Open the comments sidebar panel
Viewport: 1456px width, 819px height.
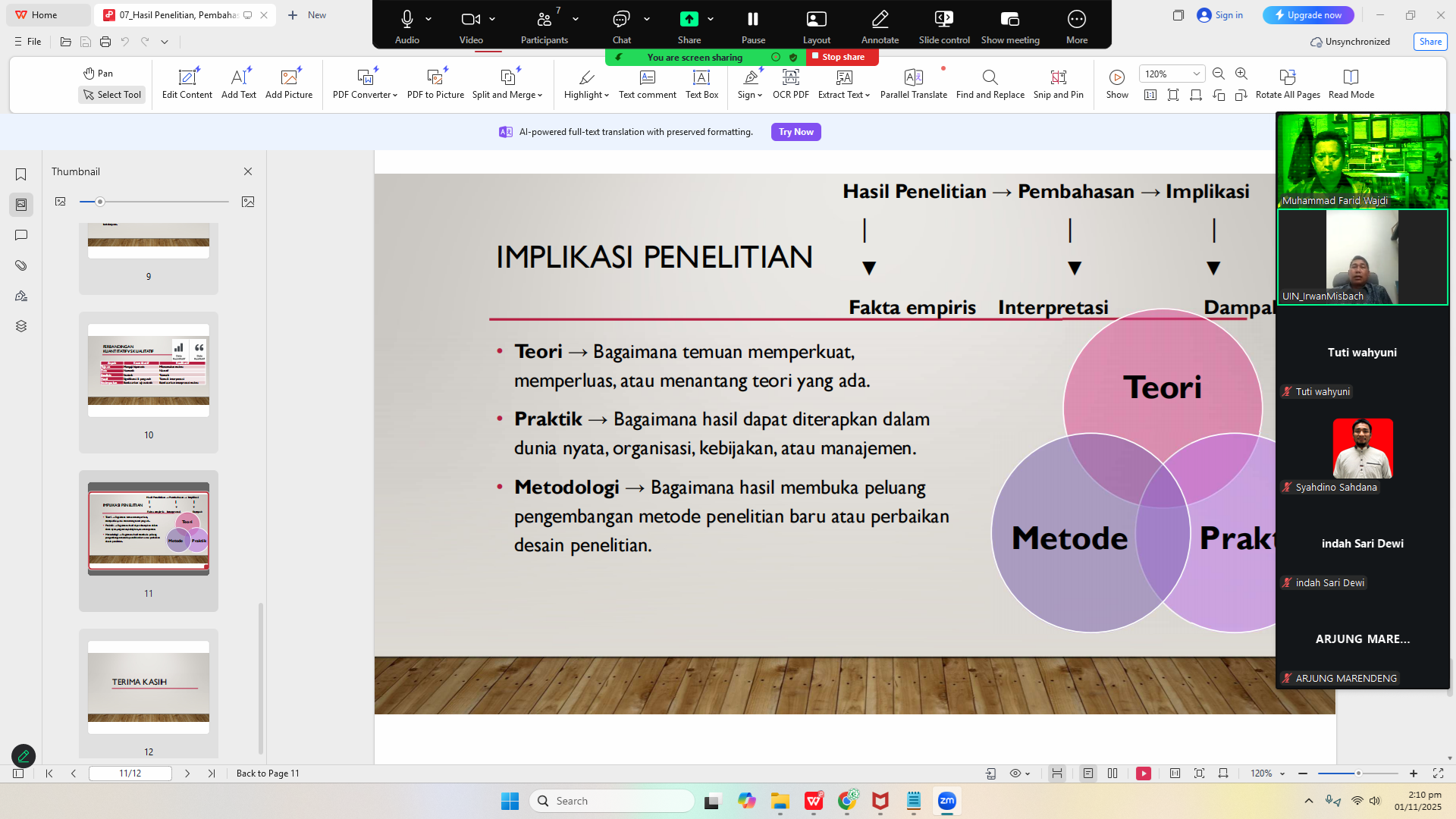pos(21,235)
